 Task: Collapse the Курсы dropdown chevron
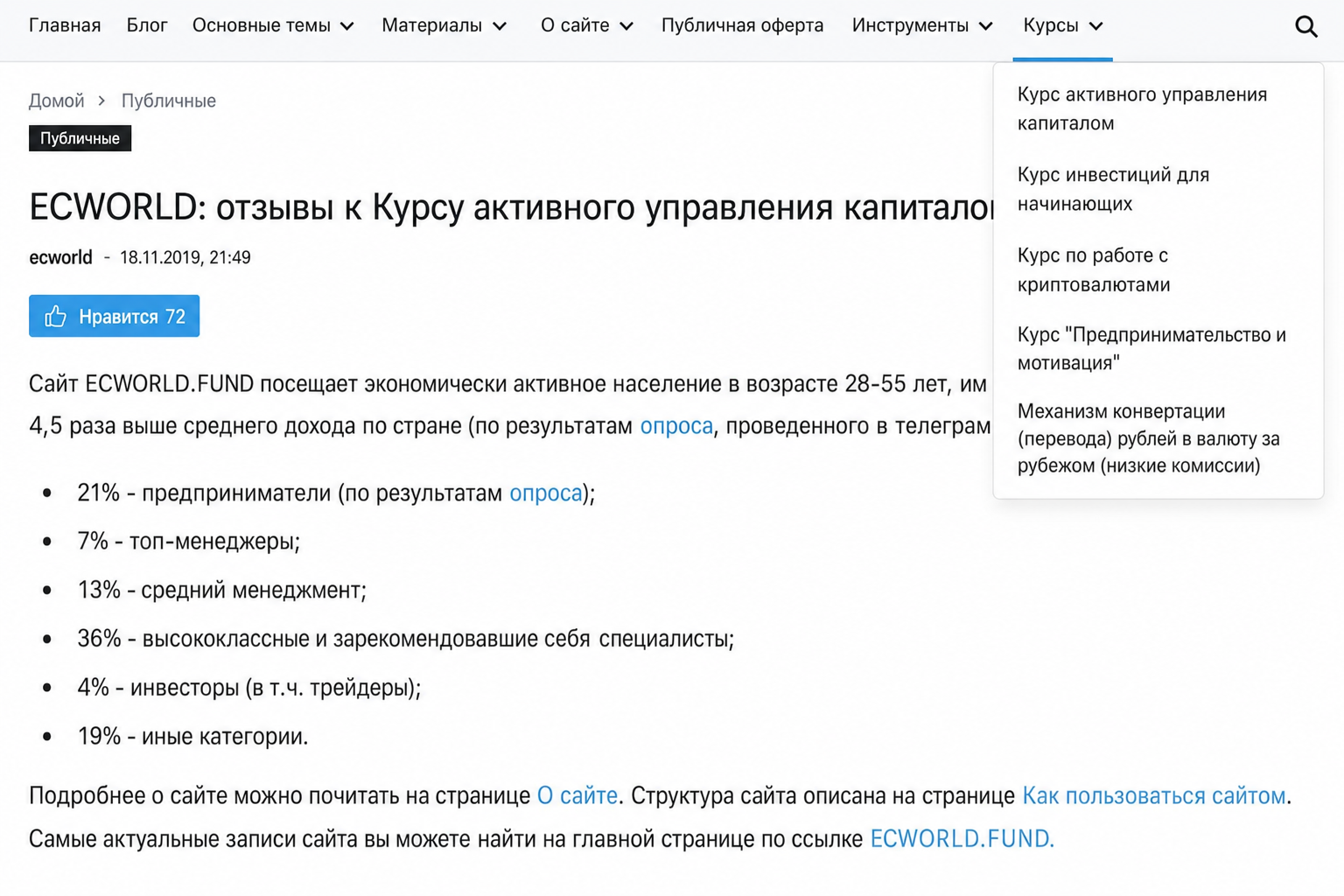1095,26
